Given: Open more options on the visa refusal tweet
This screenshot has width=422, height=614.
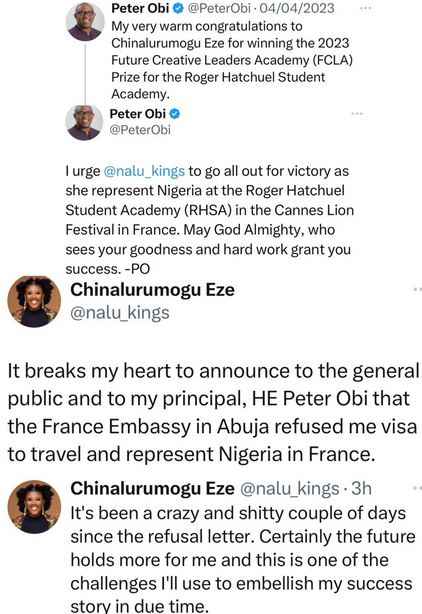Looking at the screenshot, I should click(417, 290).
